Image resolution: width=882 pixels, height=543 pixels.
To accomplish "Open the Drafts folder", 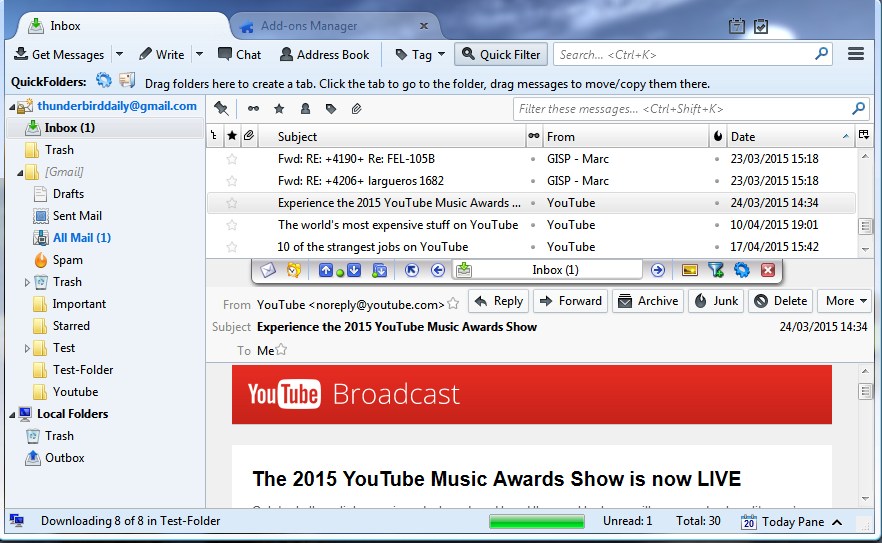I will (68, 194).
